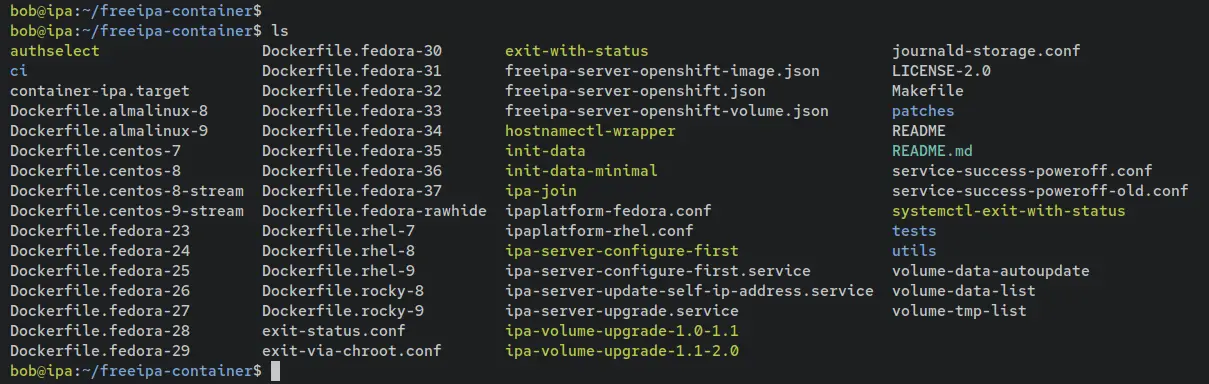
Task: Select the ipa-server-configure-first executable name
Action: (x=622, y=251)
